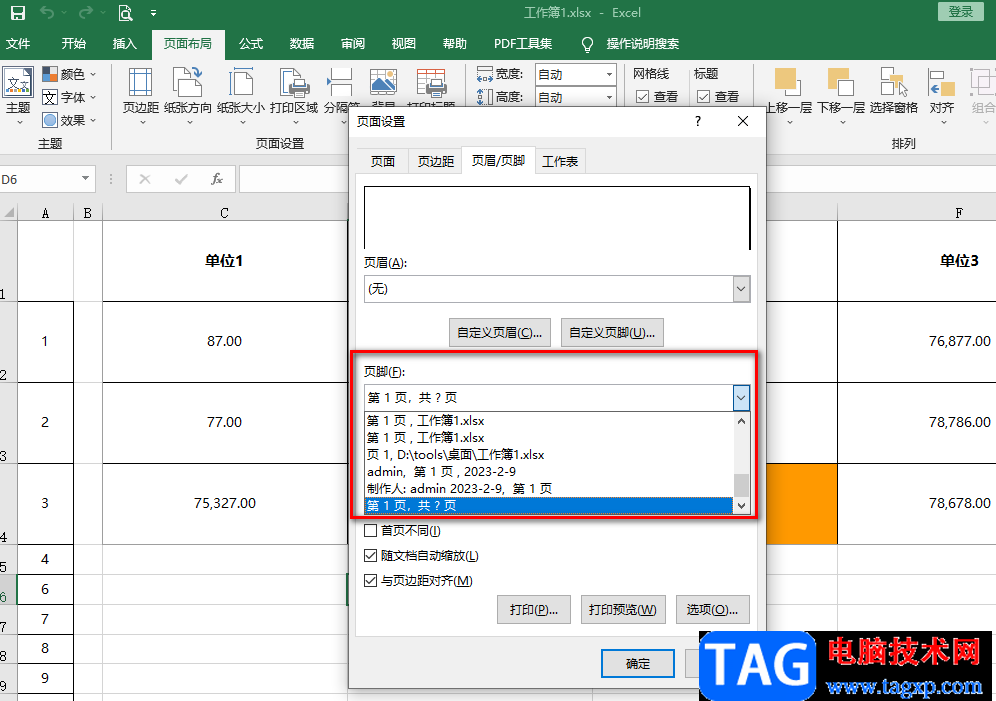Open the Data (数据) ribbon tab
The height and width of the screenshot is (701, 996).
(302, 44)
